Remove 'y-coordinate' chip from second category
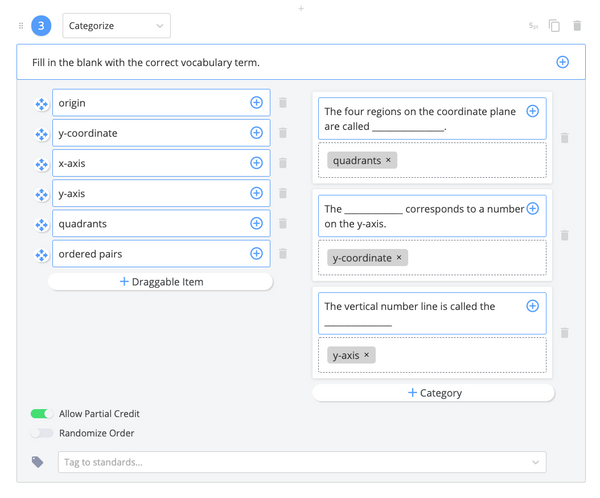The image size is (600, 498). tap(399, 258)
